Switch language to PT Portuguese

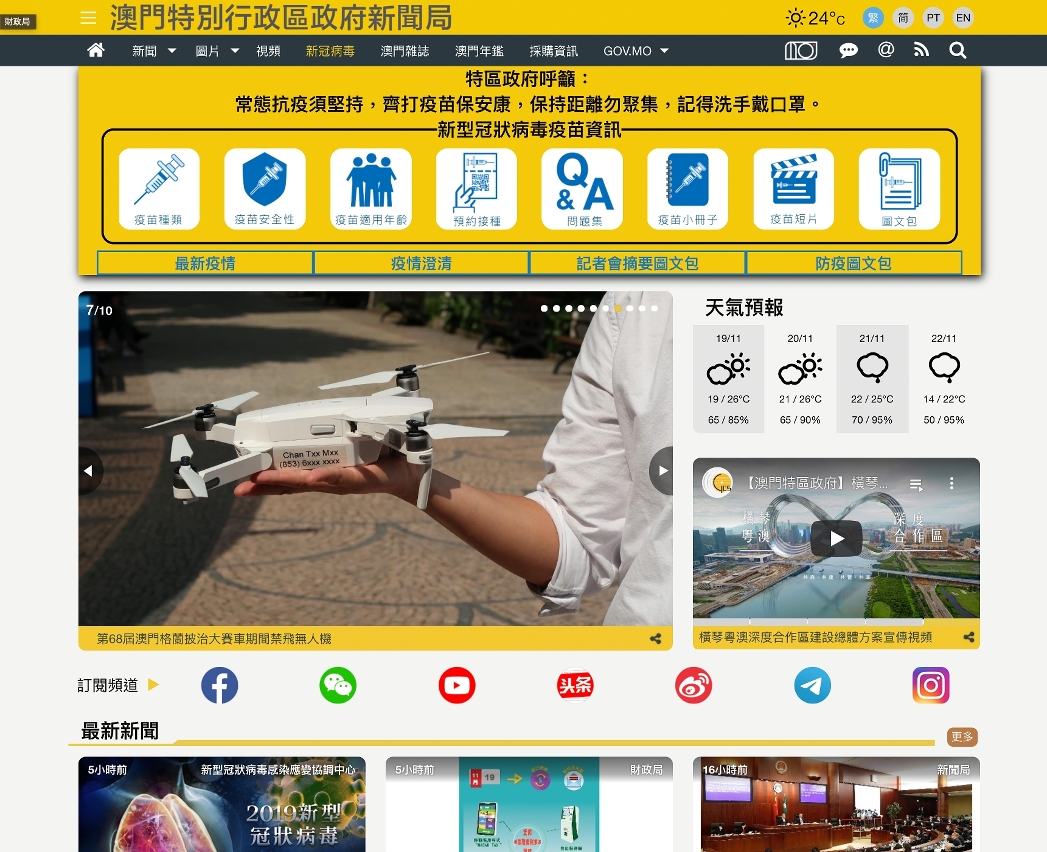pyautogui.click(x=933, y=18)
